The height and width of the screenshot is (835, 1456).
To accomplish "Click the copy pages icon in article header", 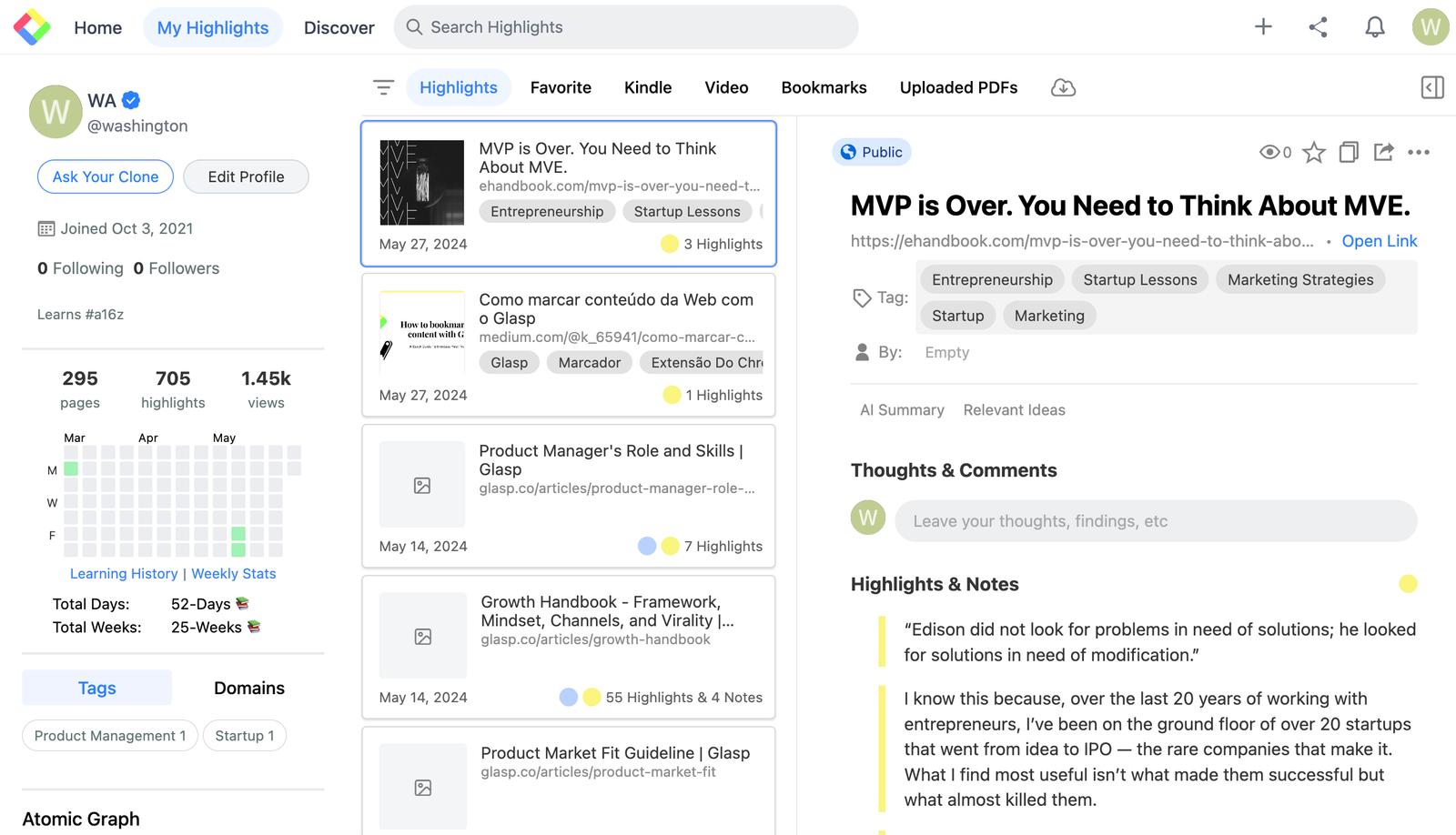I will [x=1349, y=152].
